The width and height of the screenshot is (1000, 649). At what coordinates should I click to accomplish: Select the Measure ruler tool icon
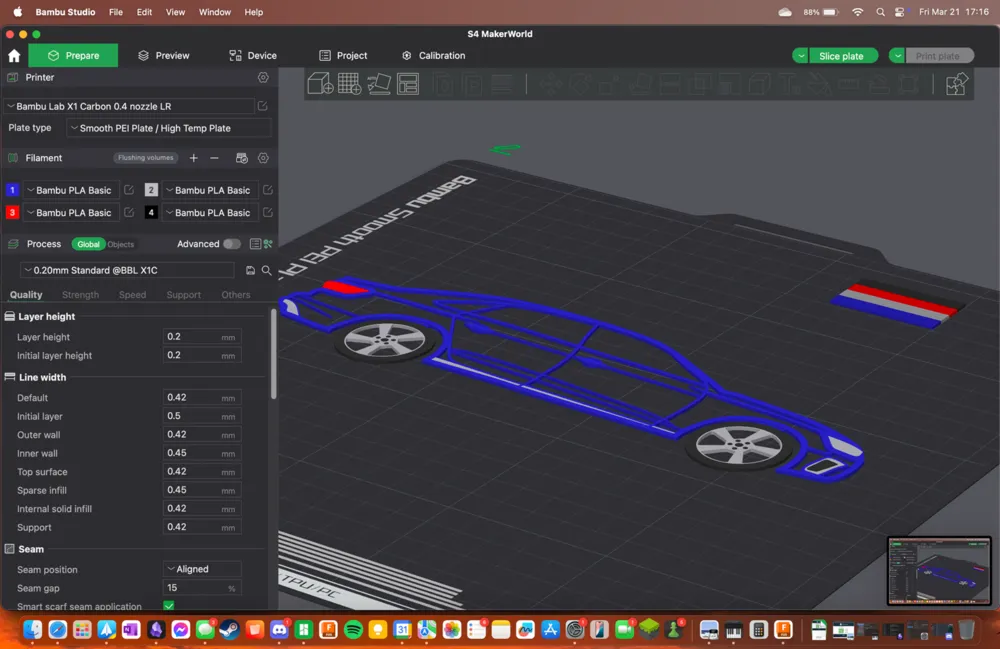(x=849, y=84)
